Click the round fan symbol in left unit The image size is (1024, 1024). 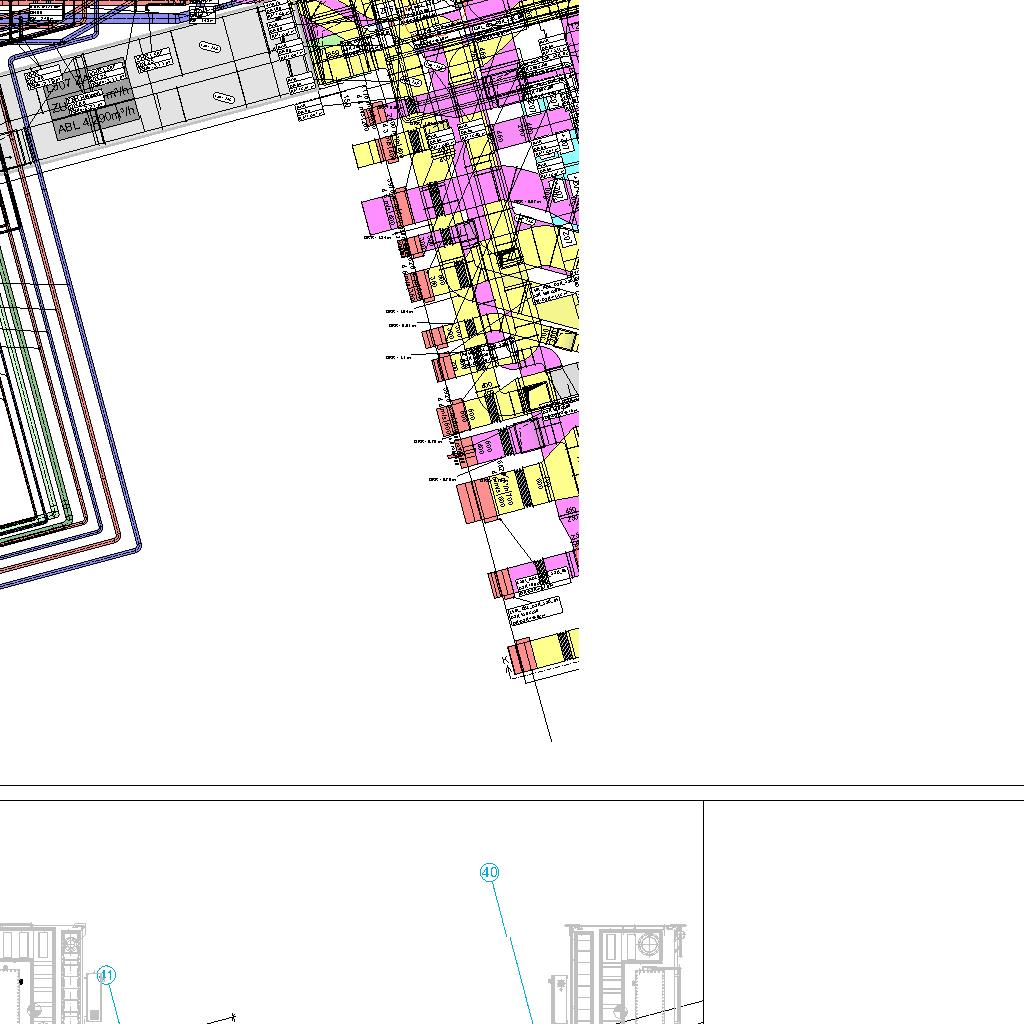pyautogui.click(x=72, y=944)
